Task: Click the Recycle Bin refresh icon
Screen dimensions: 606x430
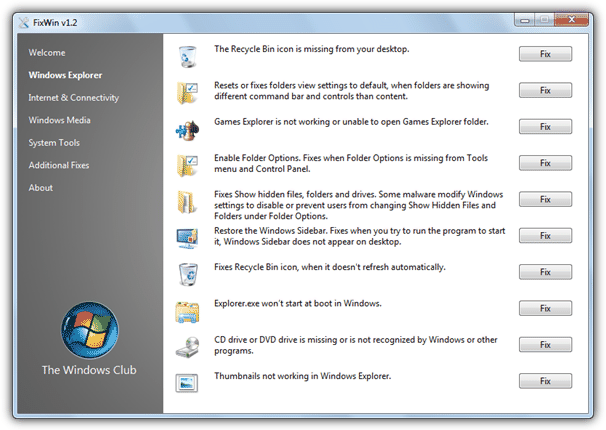Action: pos(187,273)
